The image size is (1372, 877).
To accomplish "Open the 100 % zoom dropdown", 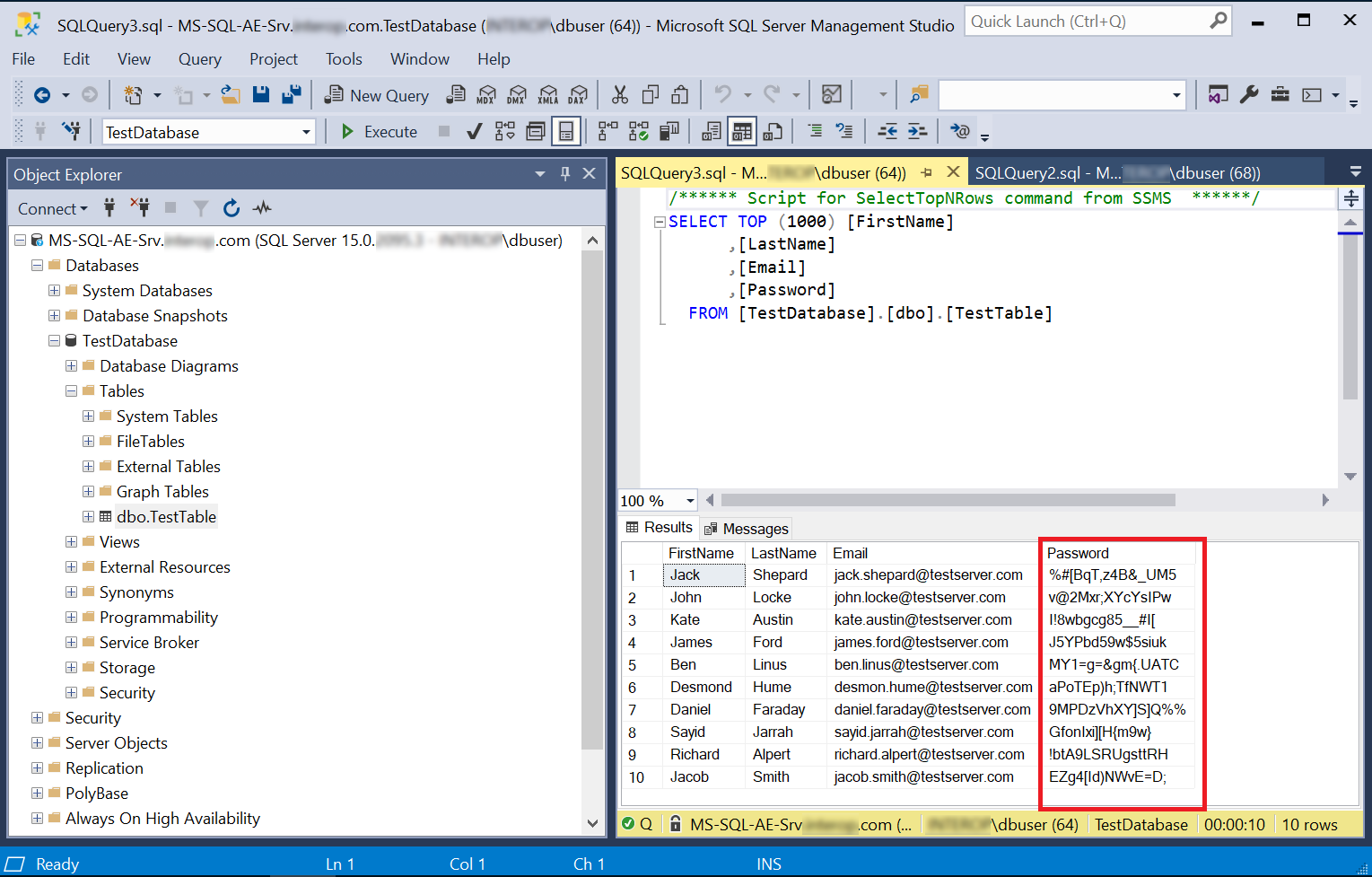I will (x=689, y=501).
